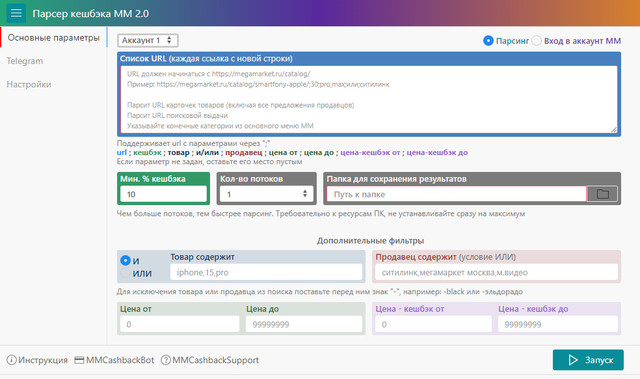Open the Настройки tab
The height and width of the screenshot is (379, 640).
click(x=29, y=84)
